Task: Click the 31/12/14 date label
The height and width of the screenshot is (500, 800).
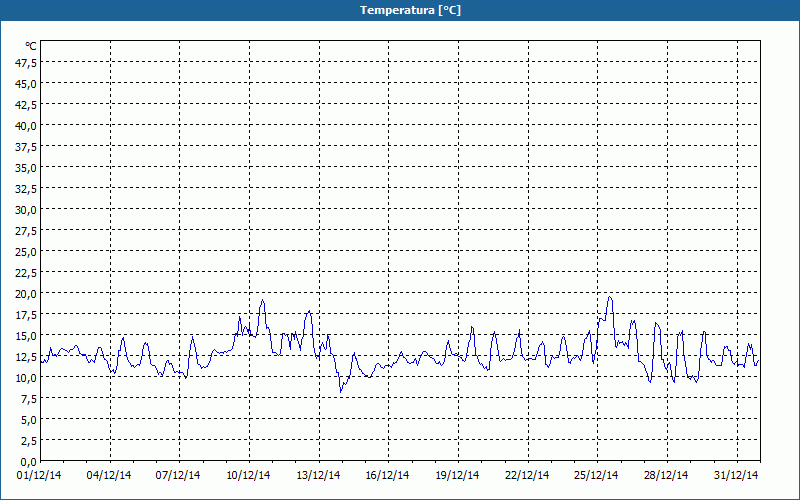Action: click(x=736, y=476)
